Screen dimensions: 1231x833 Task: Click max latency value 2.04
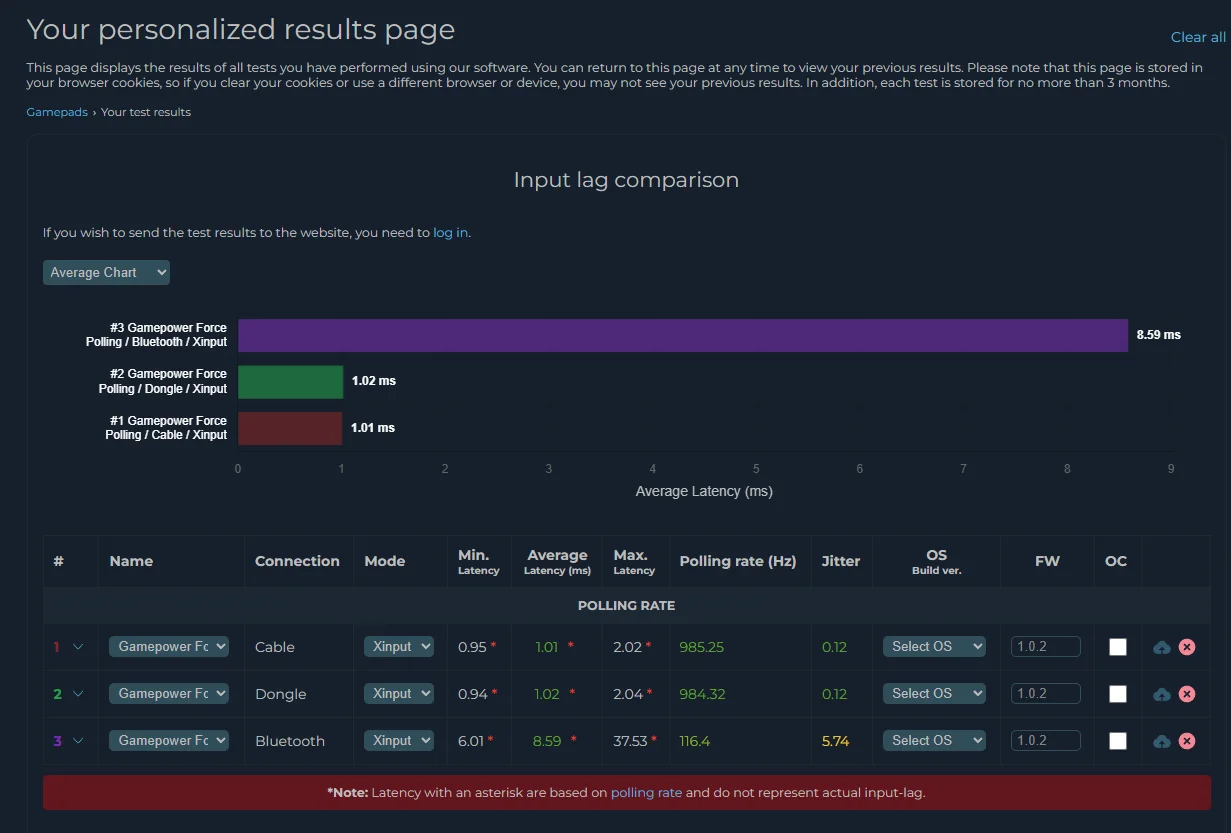coord(628,694)
